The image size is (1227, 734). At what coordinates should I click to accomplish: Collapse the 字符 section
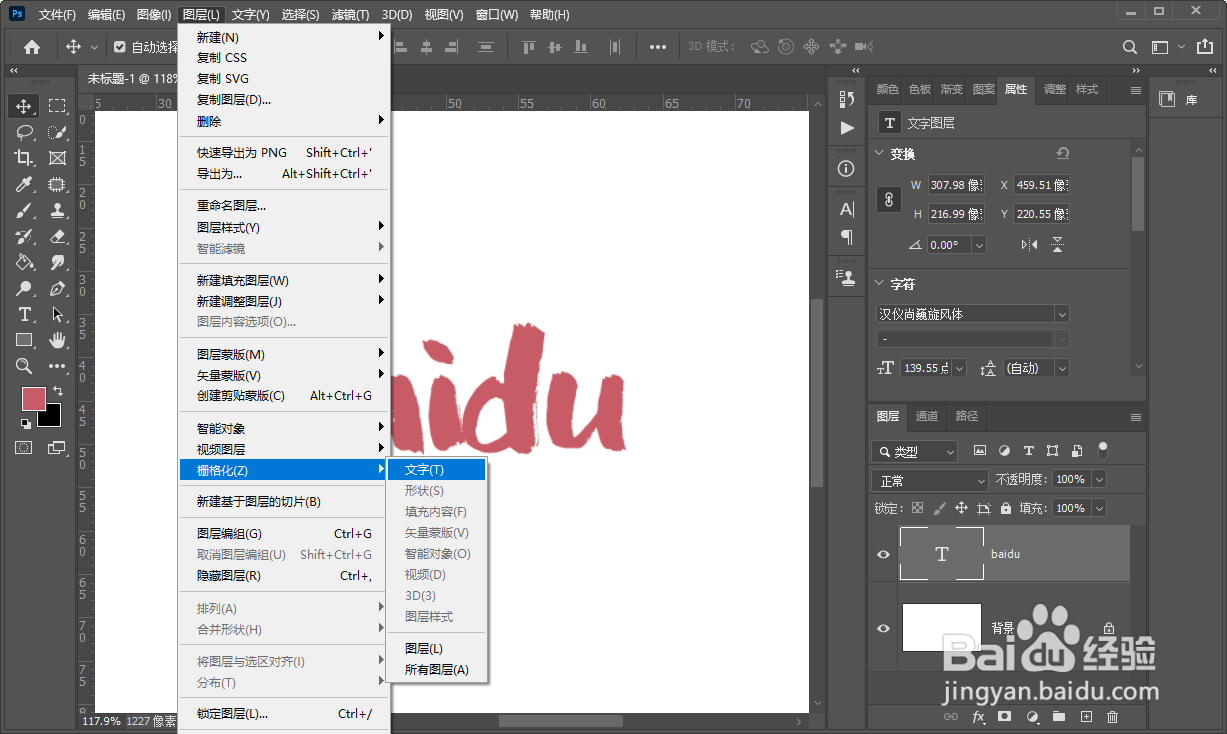point(879,284)
